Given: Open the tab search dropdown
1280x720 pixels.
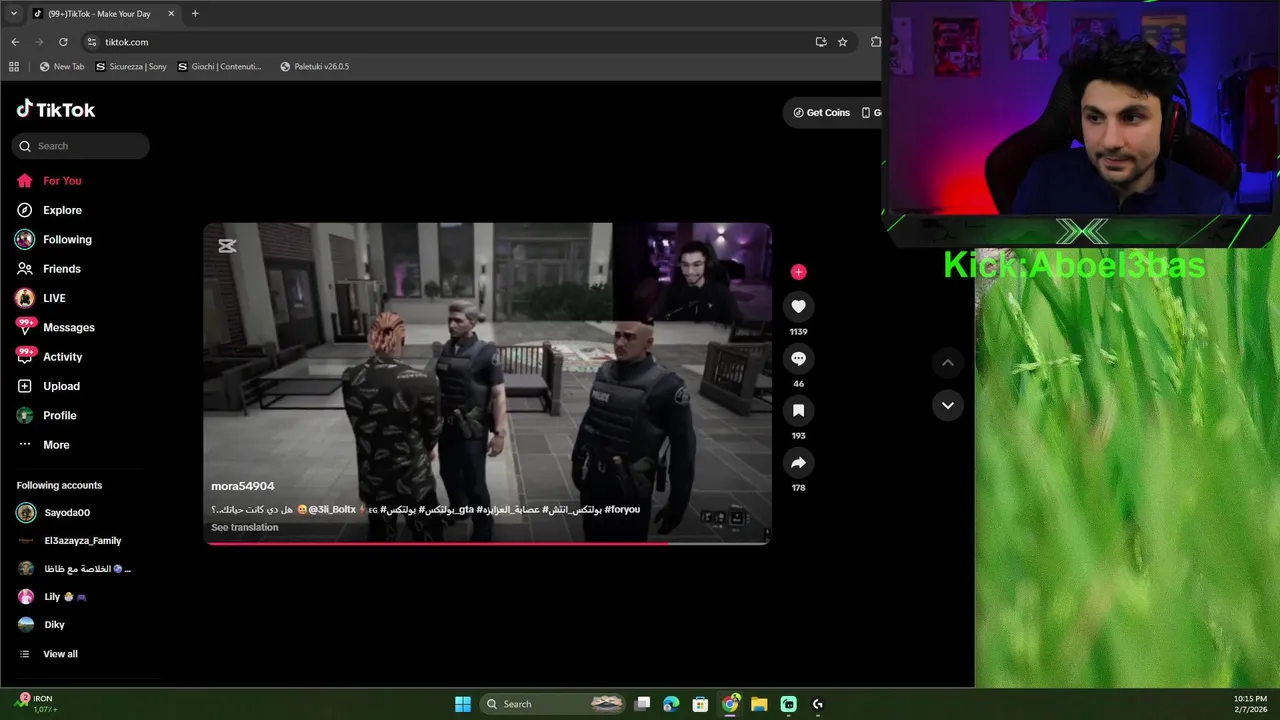Looking at the screenshot, I should 13,14.
